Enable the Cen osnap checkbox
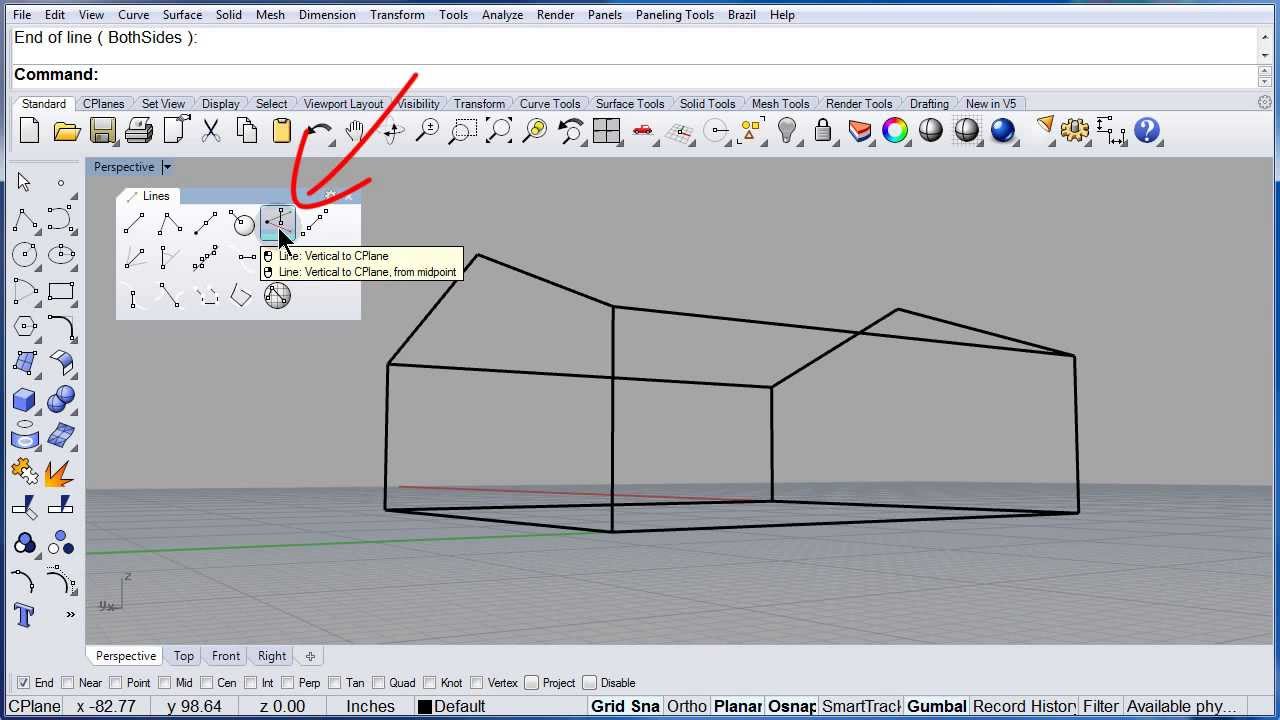This screenshot has height=720, width=1280. (x=205, y=683)
